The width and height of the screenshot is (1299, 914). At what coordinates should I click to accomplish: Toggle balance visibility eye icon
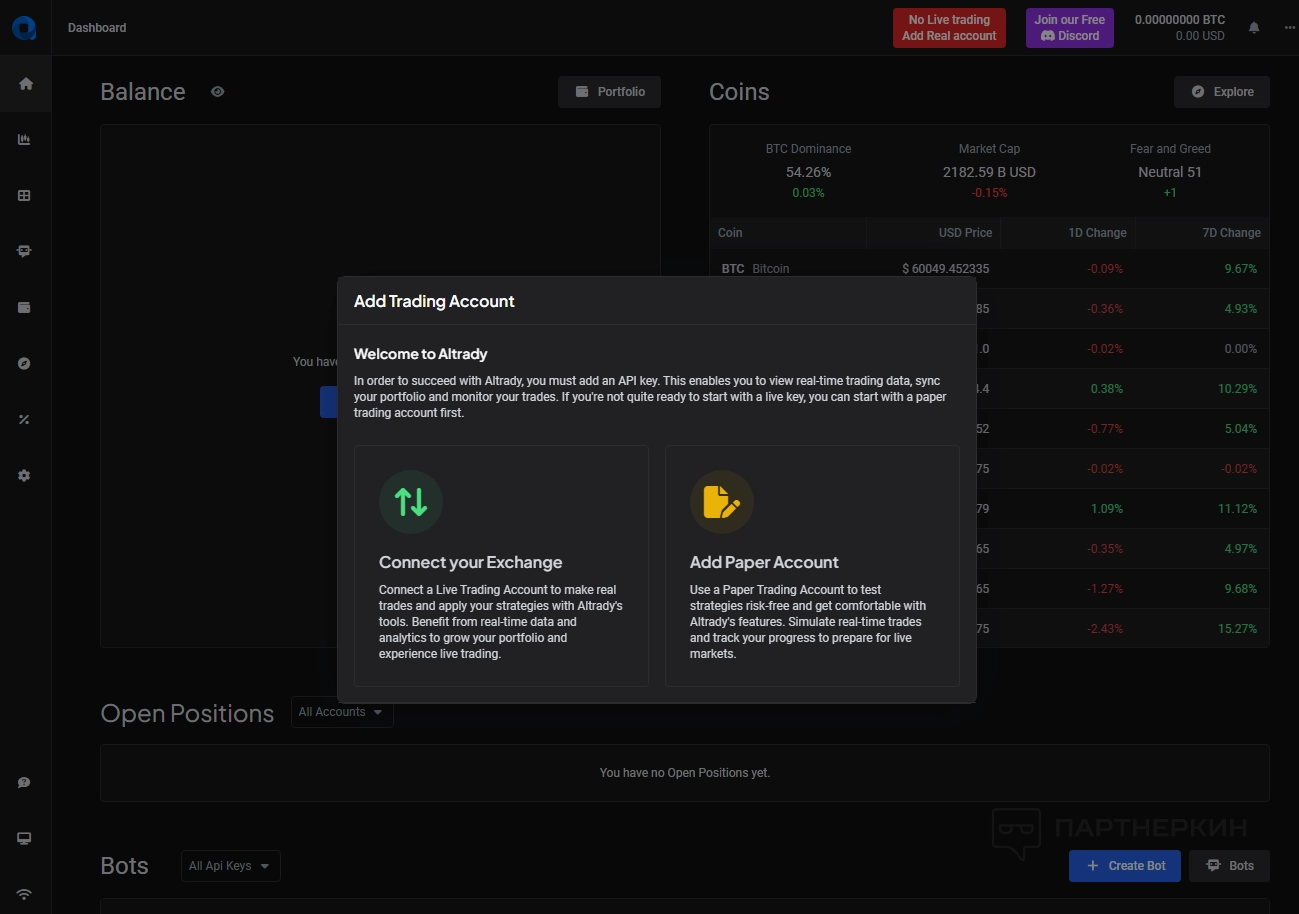coord(218,92)
